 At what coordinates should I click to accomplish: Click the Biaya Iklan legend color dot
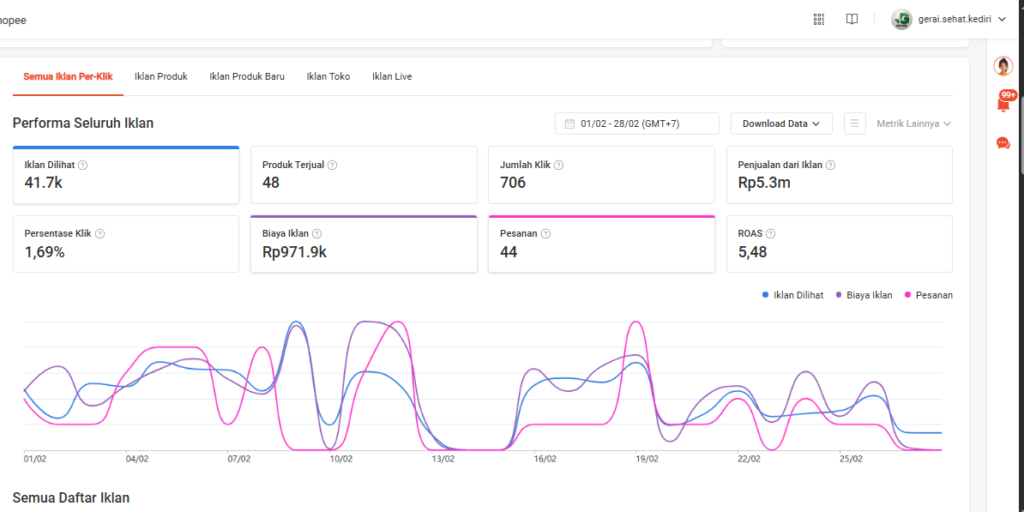point(838,295)
